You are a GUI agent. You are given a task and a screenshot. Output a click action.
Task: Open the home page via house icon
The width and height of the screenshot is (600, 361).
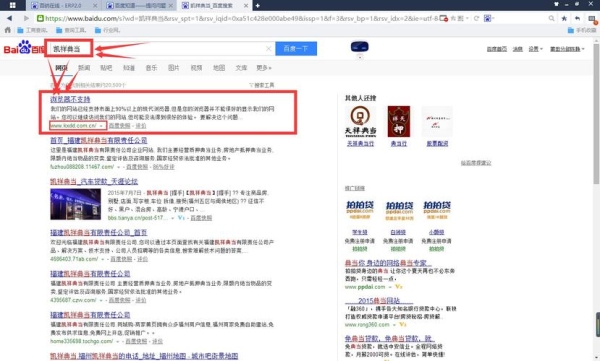point(7,30)
